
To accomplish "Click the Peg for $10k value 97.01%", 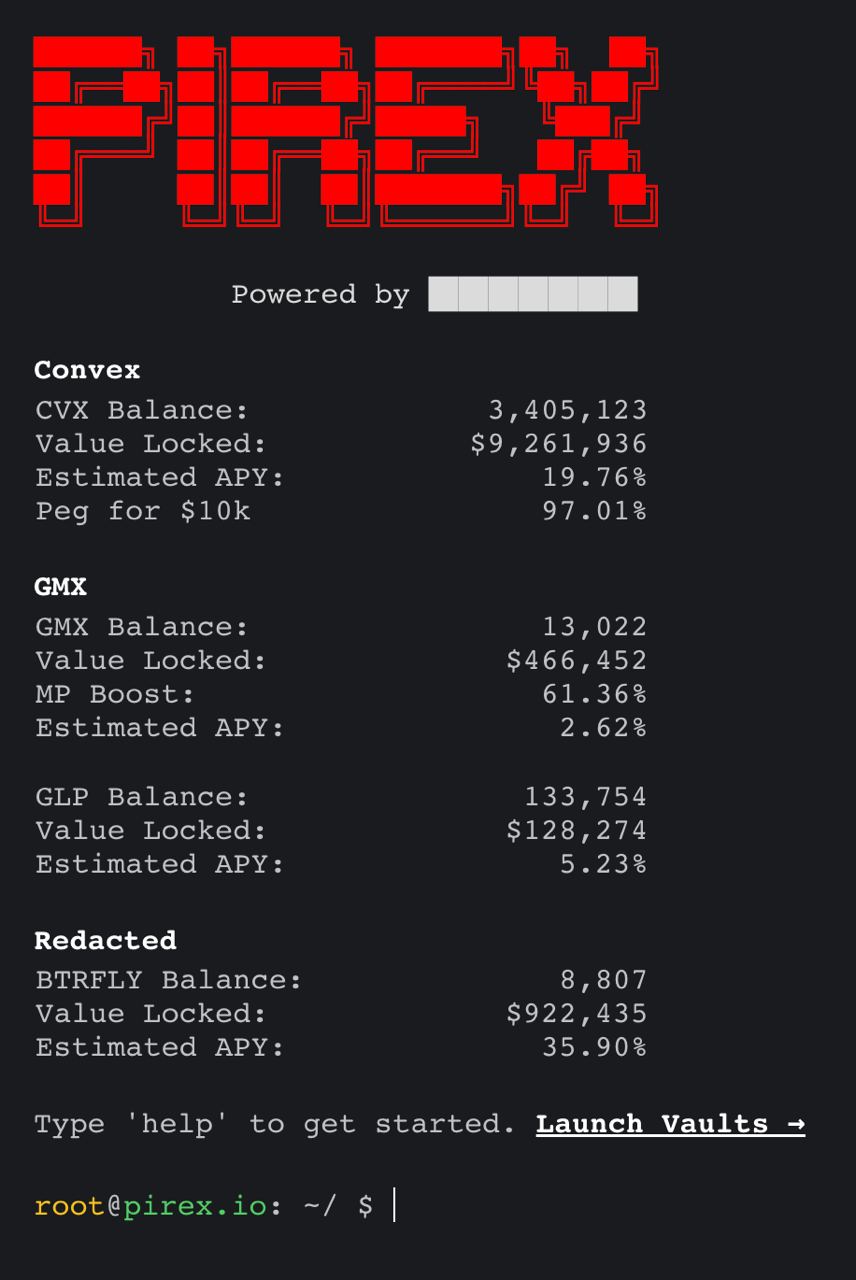I will click(x=594, y=511).
